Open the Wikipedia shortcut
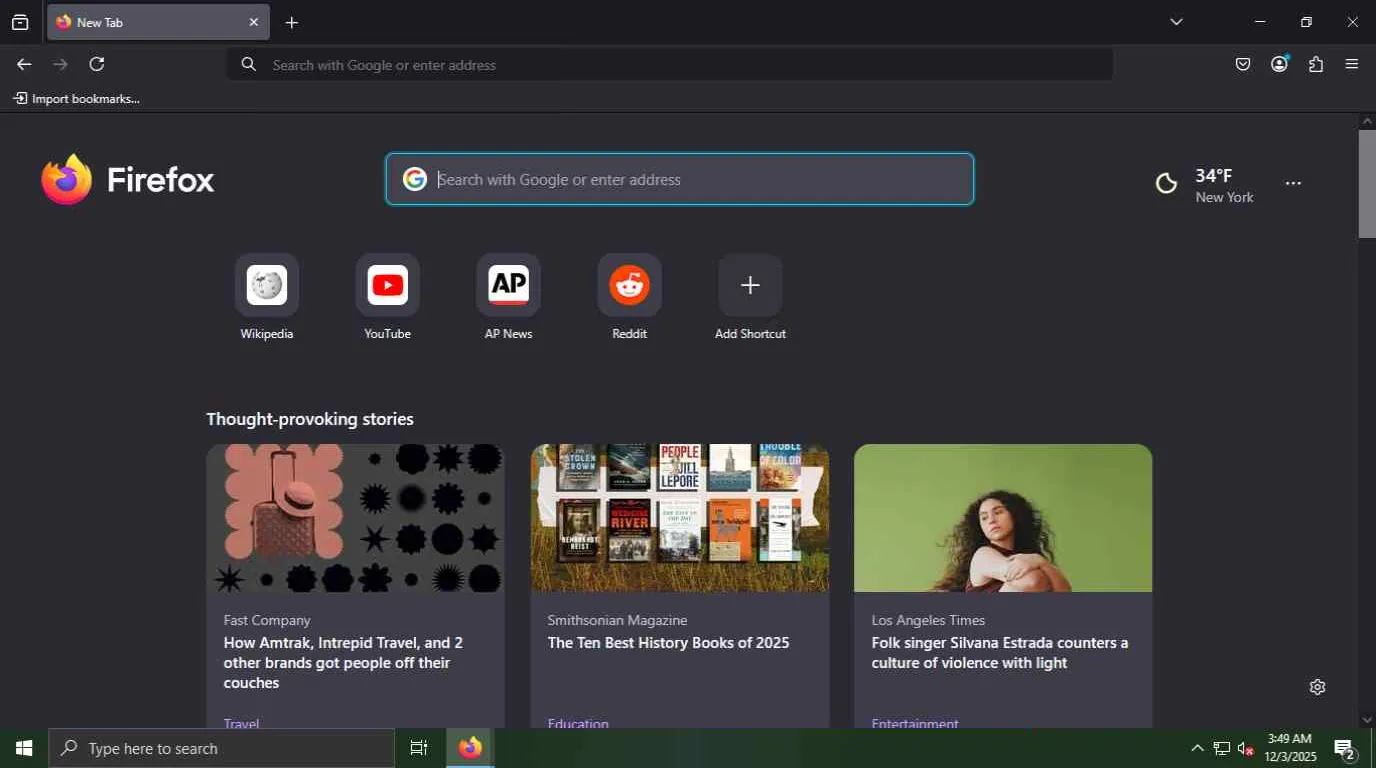This screenshot has height=768, width=1376. click(x=267, y=297)
